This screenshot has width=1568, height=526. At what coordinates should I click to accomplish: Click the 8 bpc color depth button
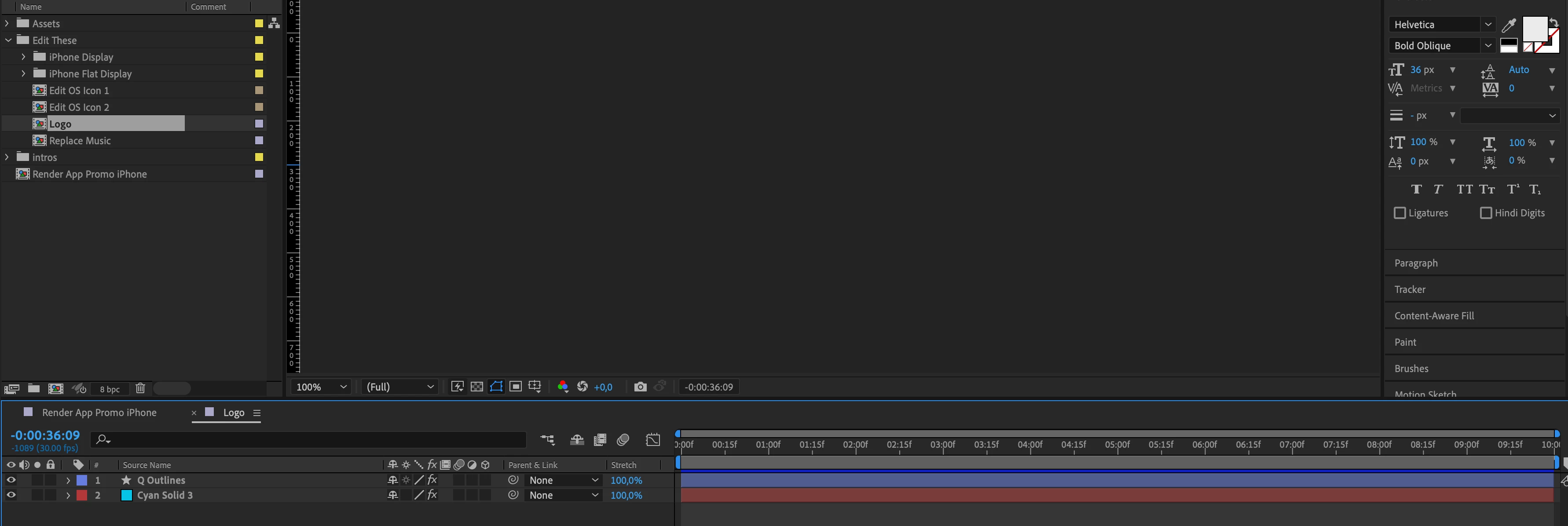pos(110,389)
